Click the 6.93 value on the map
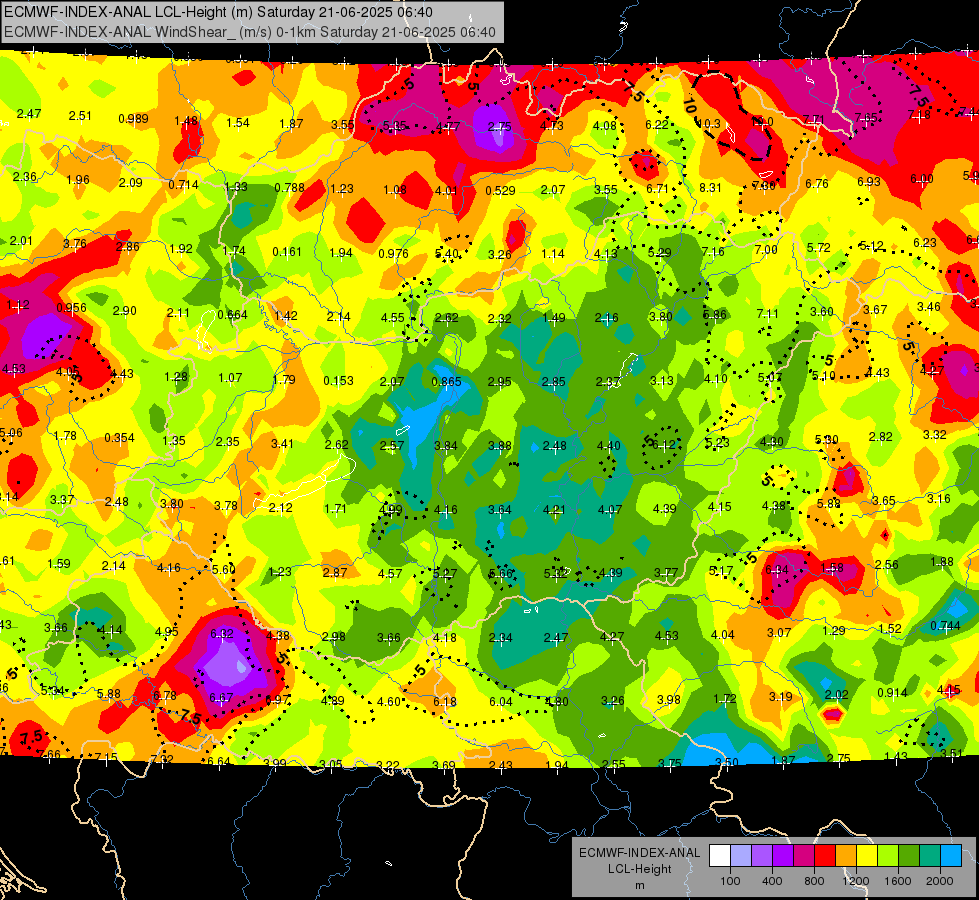Viewport: 979px width, 900px height. (868, 181)
